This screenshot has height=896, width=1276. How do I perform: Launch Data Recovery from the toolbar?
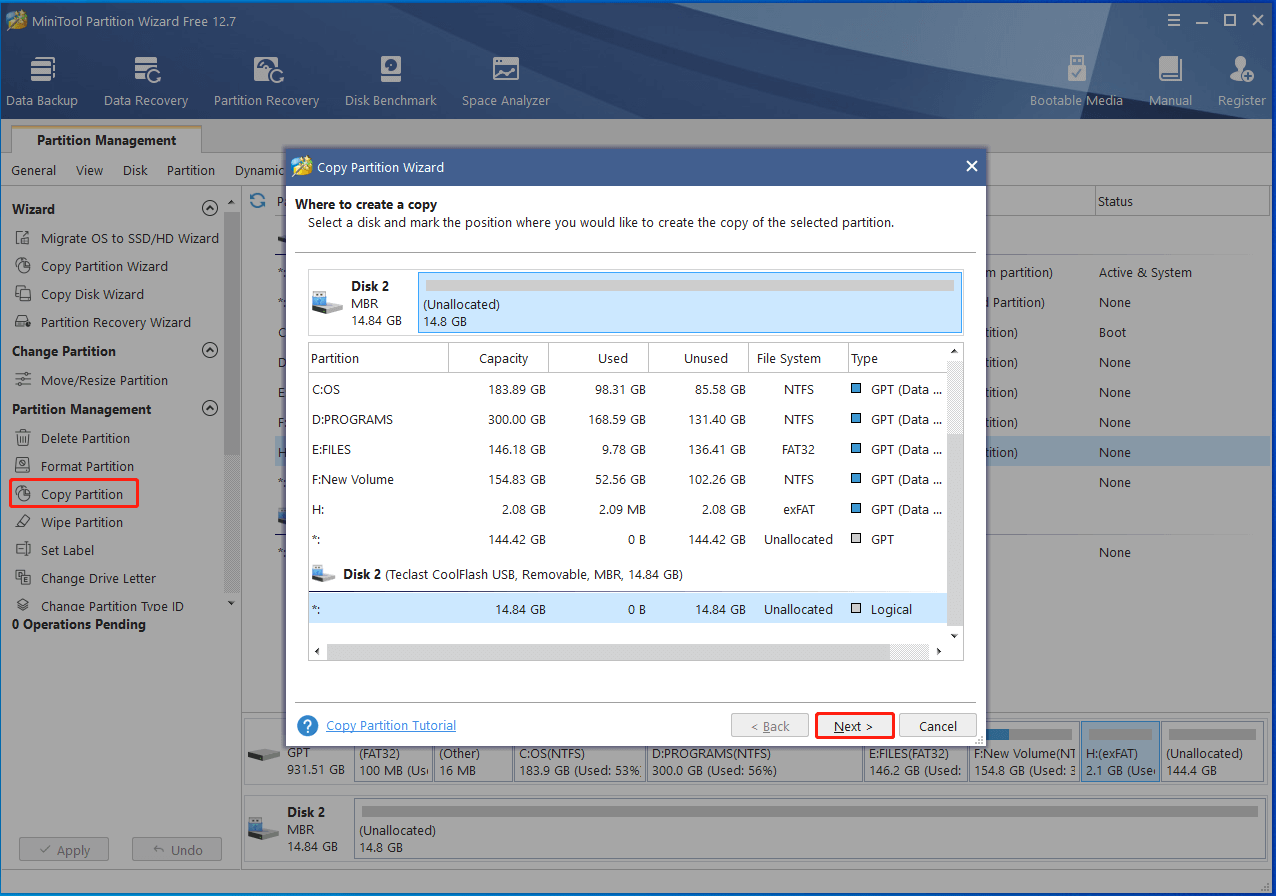point(146,81)
